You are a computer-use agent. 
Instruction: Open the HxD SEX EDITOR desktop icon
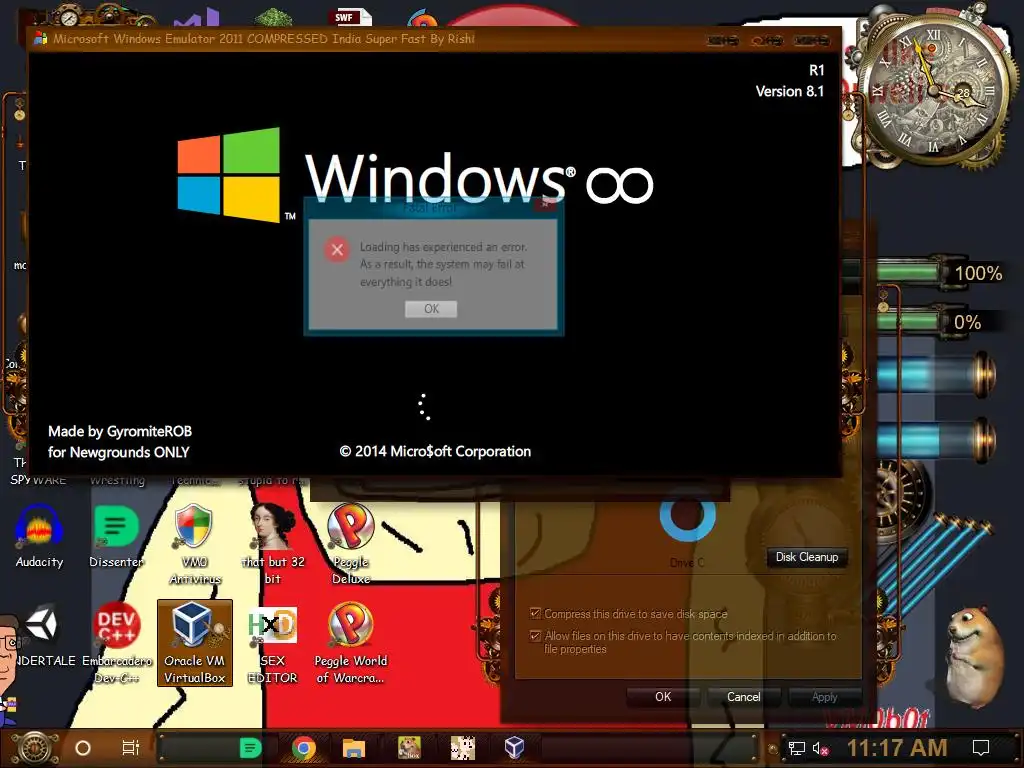point(273,643)
